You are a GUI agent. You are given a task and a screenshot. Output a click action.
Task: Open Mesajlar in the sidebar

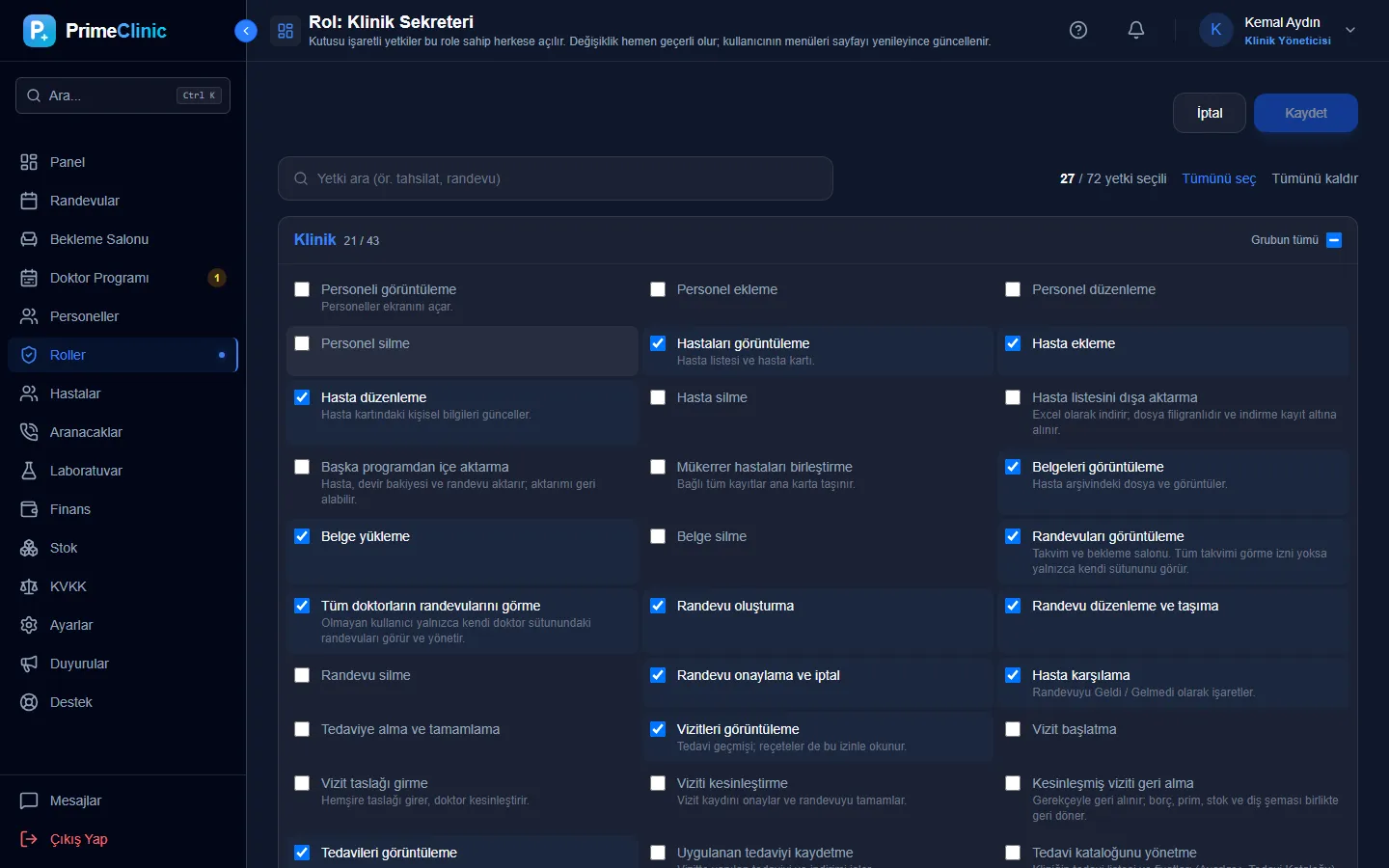(123, 800)
